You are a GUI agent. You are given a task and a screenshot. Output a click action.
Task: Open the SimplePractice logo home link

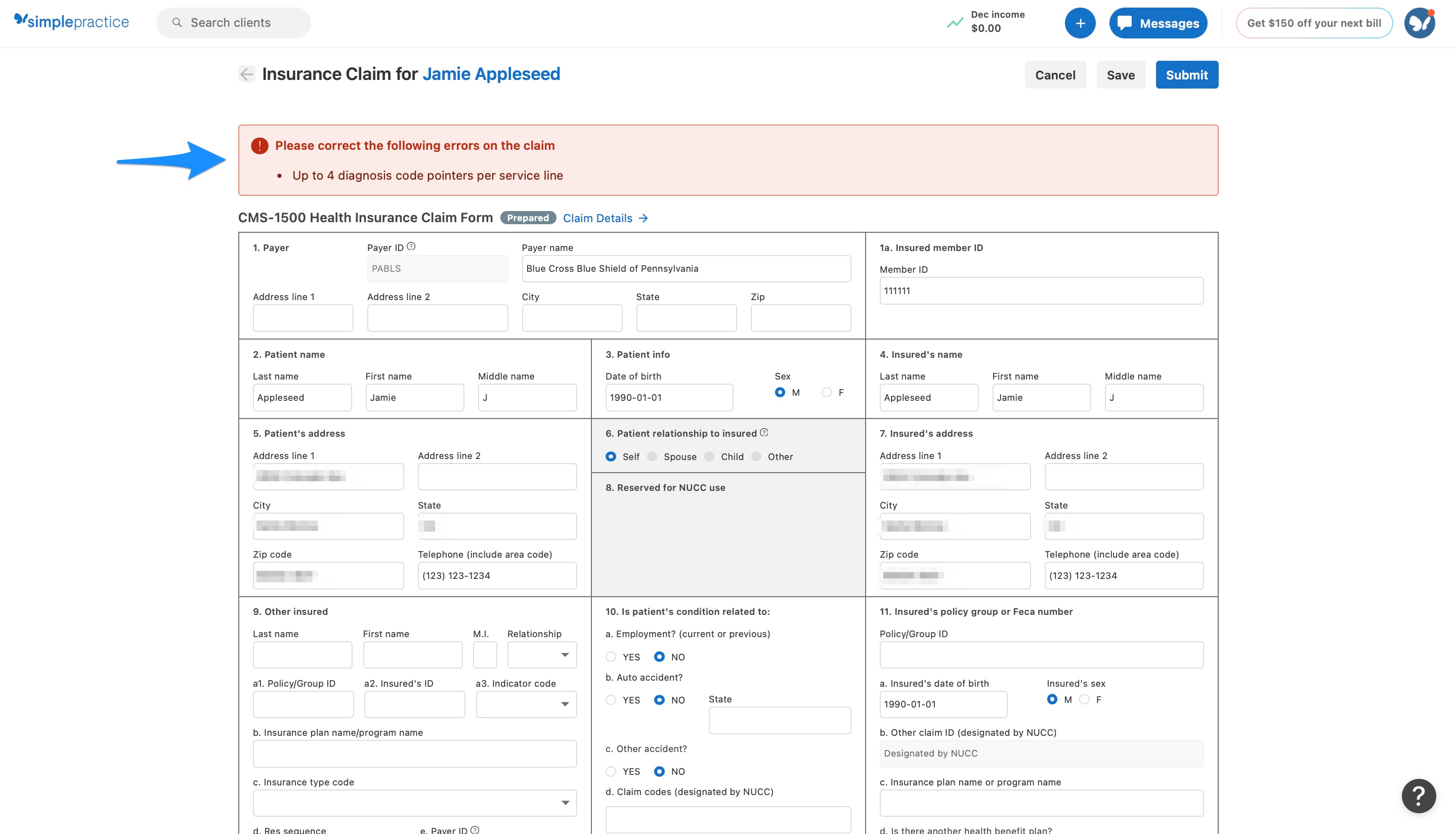click(71, 22)
